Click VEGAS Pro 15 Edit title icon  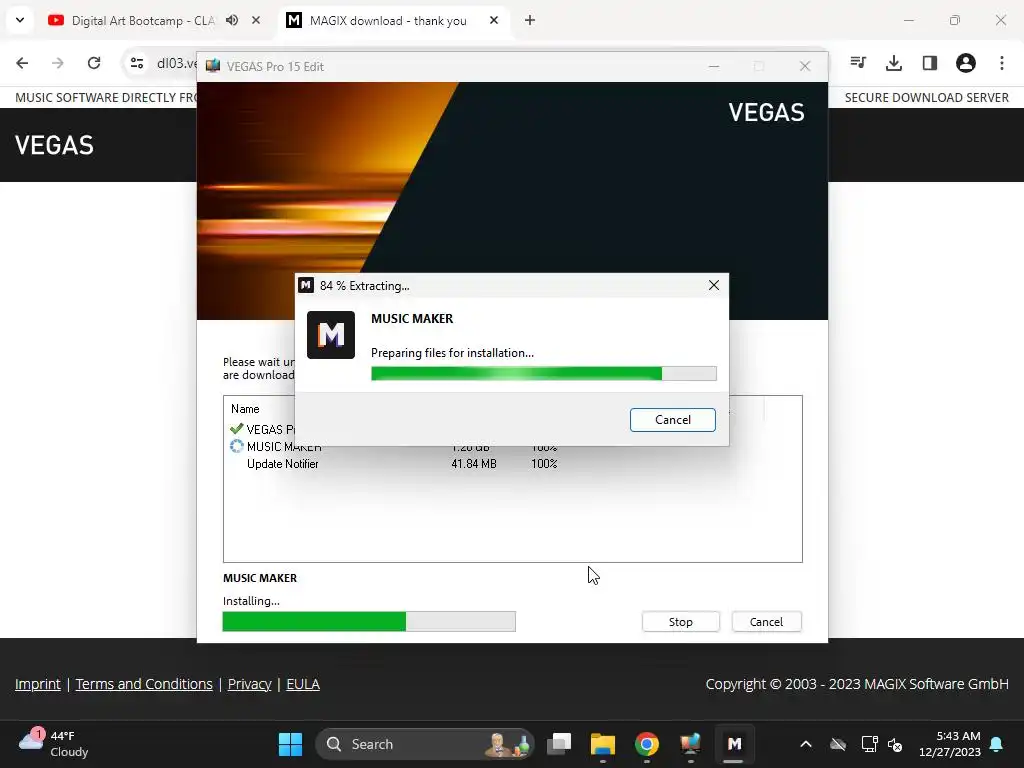pyautogui.click(x=213, y=66)
